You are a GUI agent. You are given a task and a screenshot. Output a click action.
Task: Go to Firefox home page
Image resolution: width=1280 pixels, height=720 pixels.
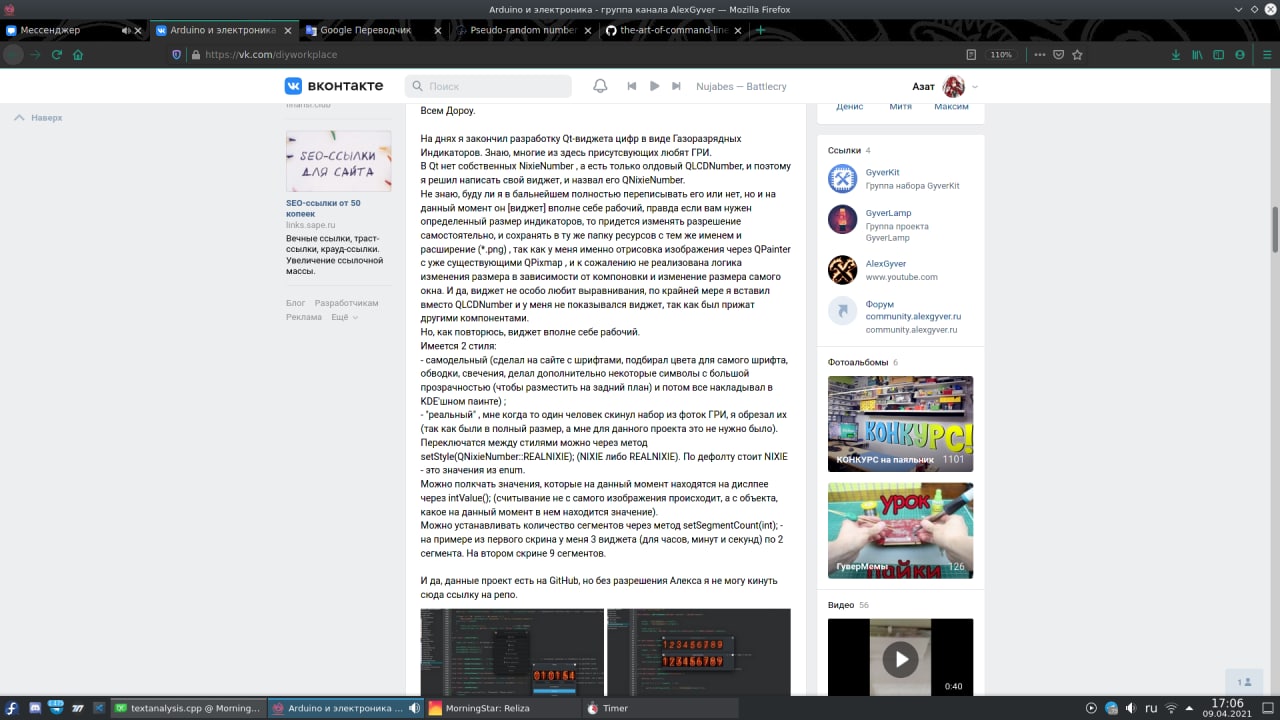pyautogui.click(x=78, y=55)
